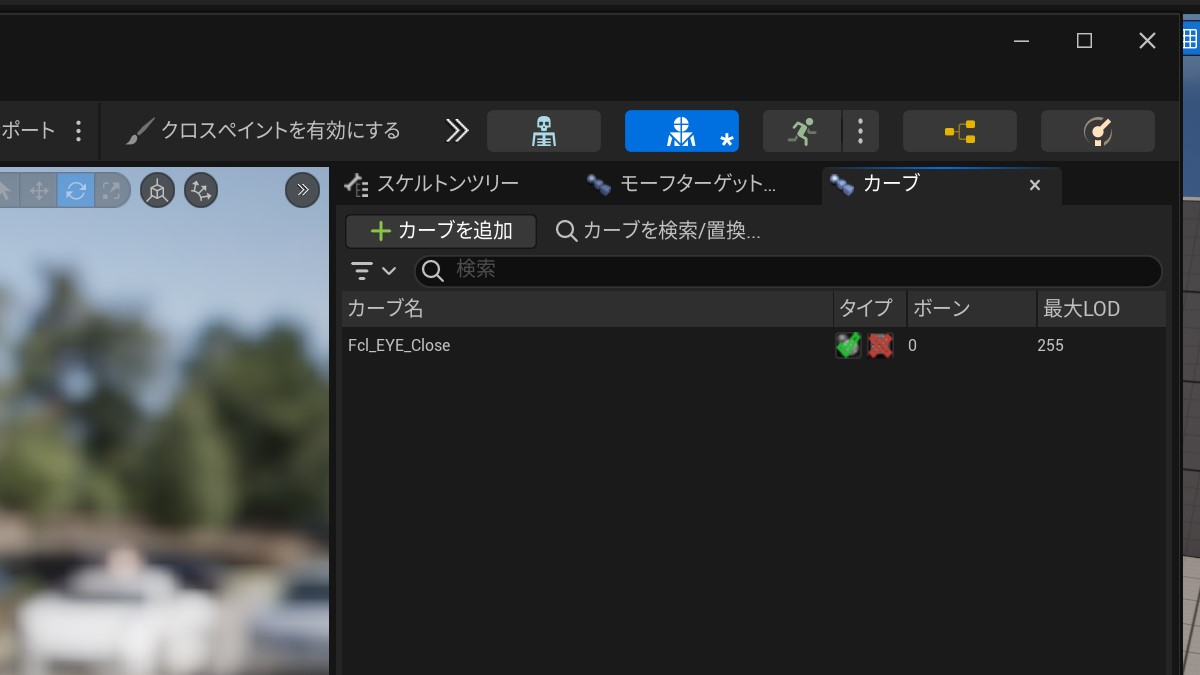Screen dimensions: 1200x675
Task: Select the viewport scale tool
Action: click(111, 190)
